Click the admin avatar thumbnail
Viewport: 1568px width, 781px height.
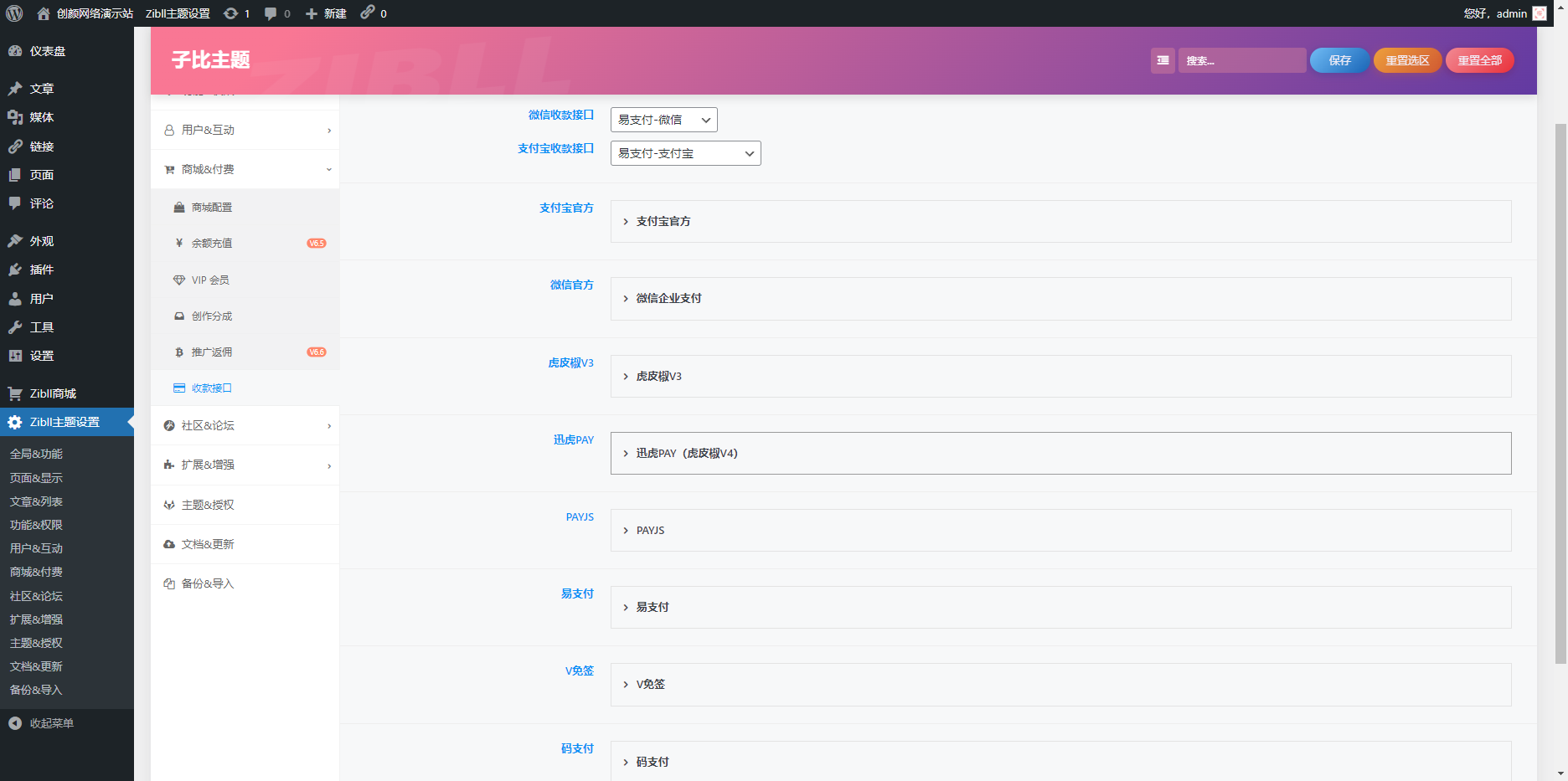coord(1540,13)
